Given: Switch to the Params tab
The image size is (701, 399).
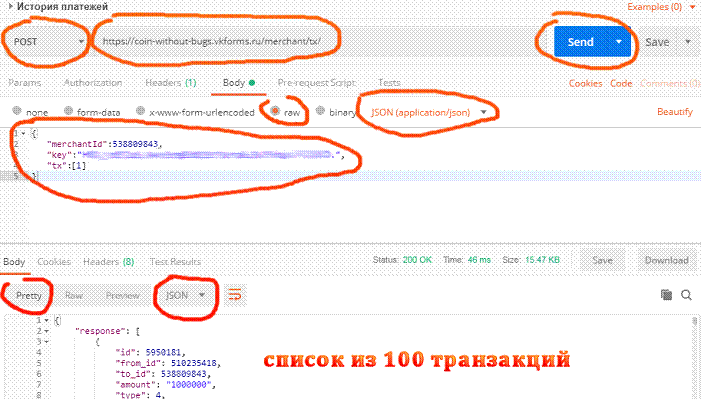Looking at the screenshot, I should click(x=25, y=83).
